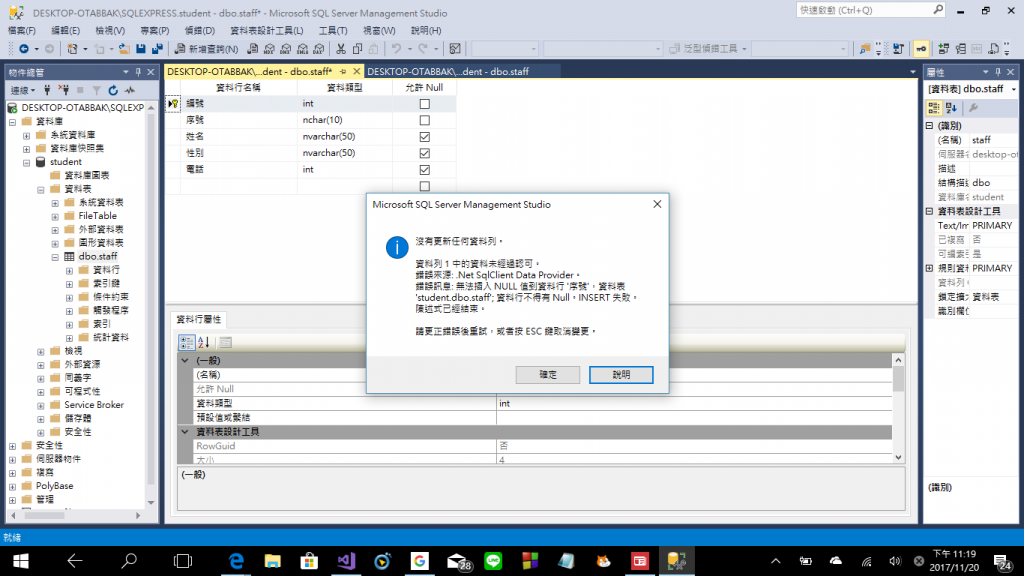Uncheck Allow Null for 電話 row
Screen dimensions: 1024x576
click(424, 170)
